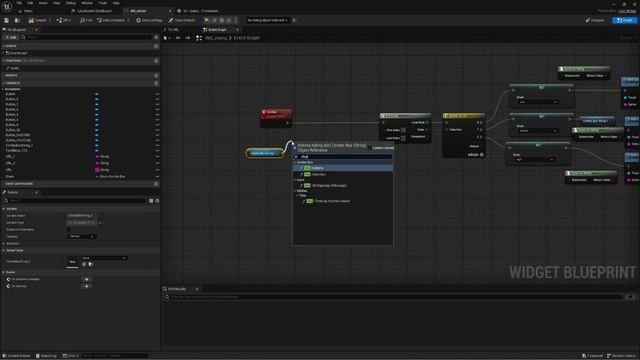The width and height of the screenshot is (640, 360).
Task: Click the Save blueprint icon in the toolbar
Action: click(7, 20)
